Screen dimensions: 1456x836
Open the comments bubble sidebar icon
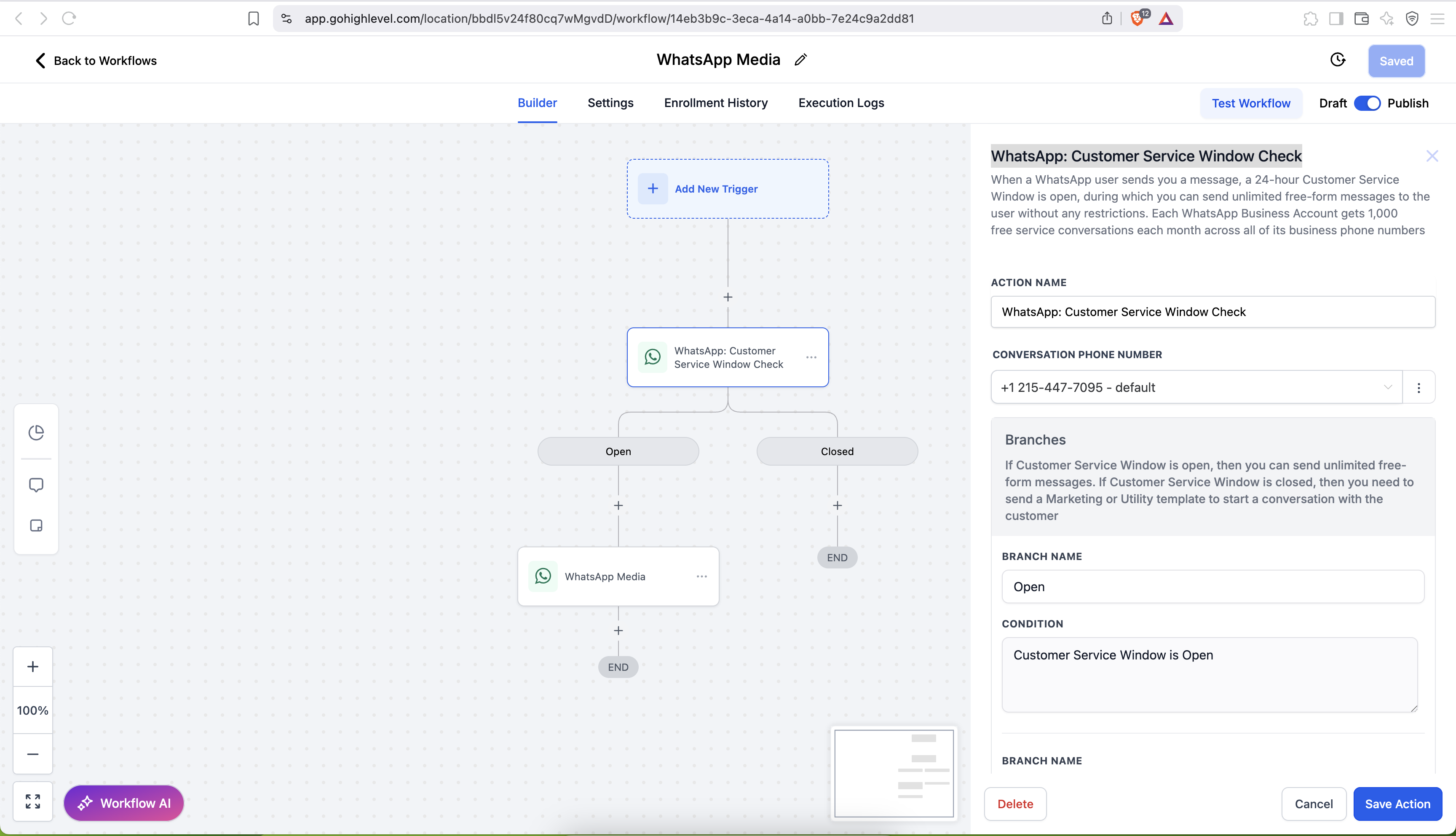pyautogui.click(x=36, y=485)
